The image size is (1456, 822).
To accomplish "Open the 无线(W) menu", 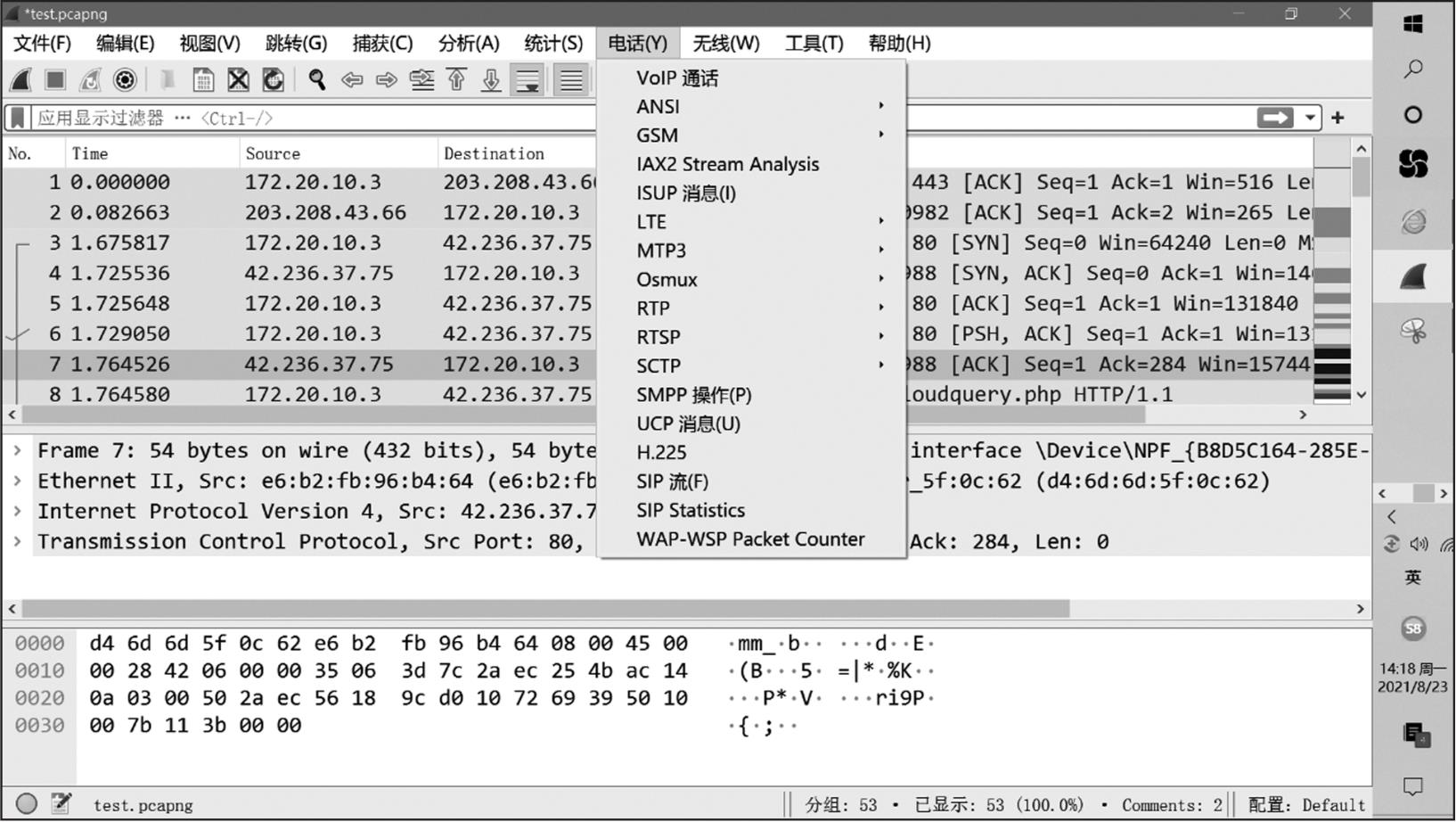I will (726, 43).
